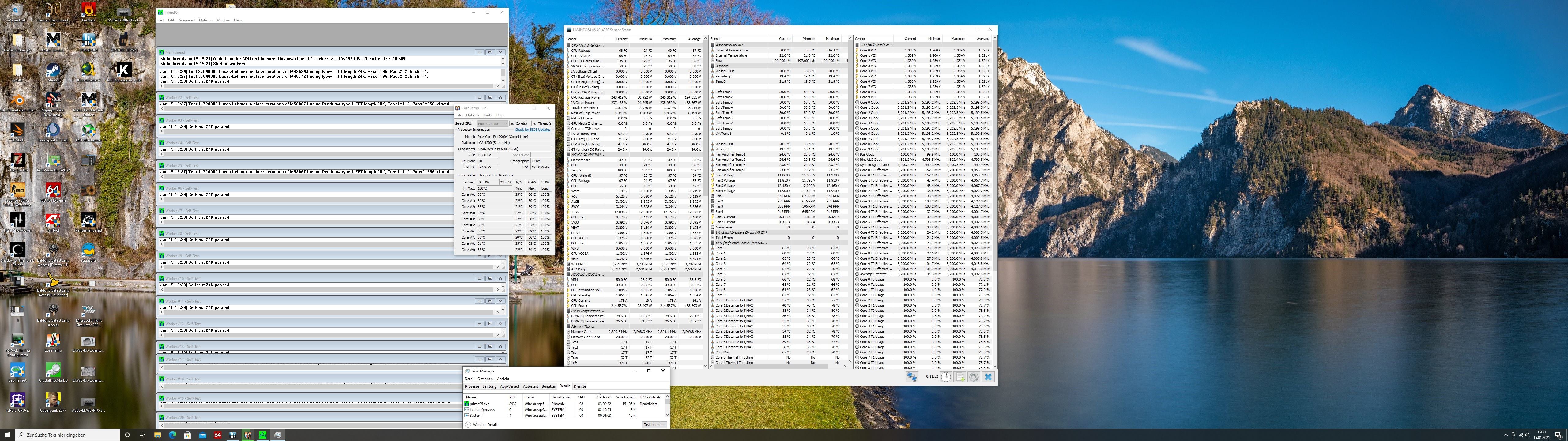The width and height of the screenshot is (1568, 441).
Task: Click the Cortana circle on taskbar
Action: (127, 435)
